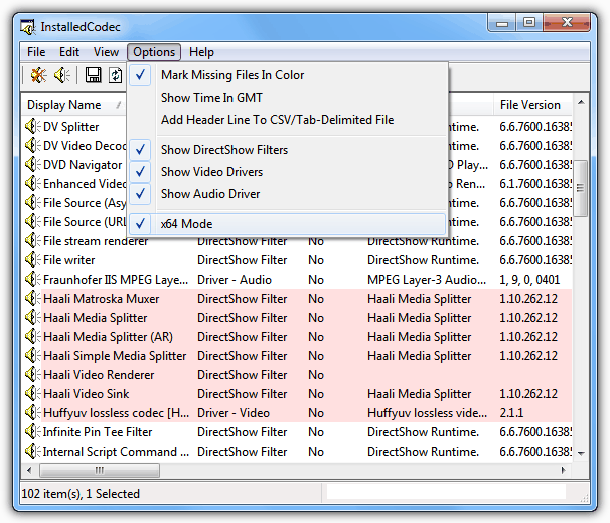Click the InstalledCodec title bar app icon
610x523 pixels.
click(x=27, y=26)
